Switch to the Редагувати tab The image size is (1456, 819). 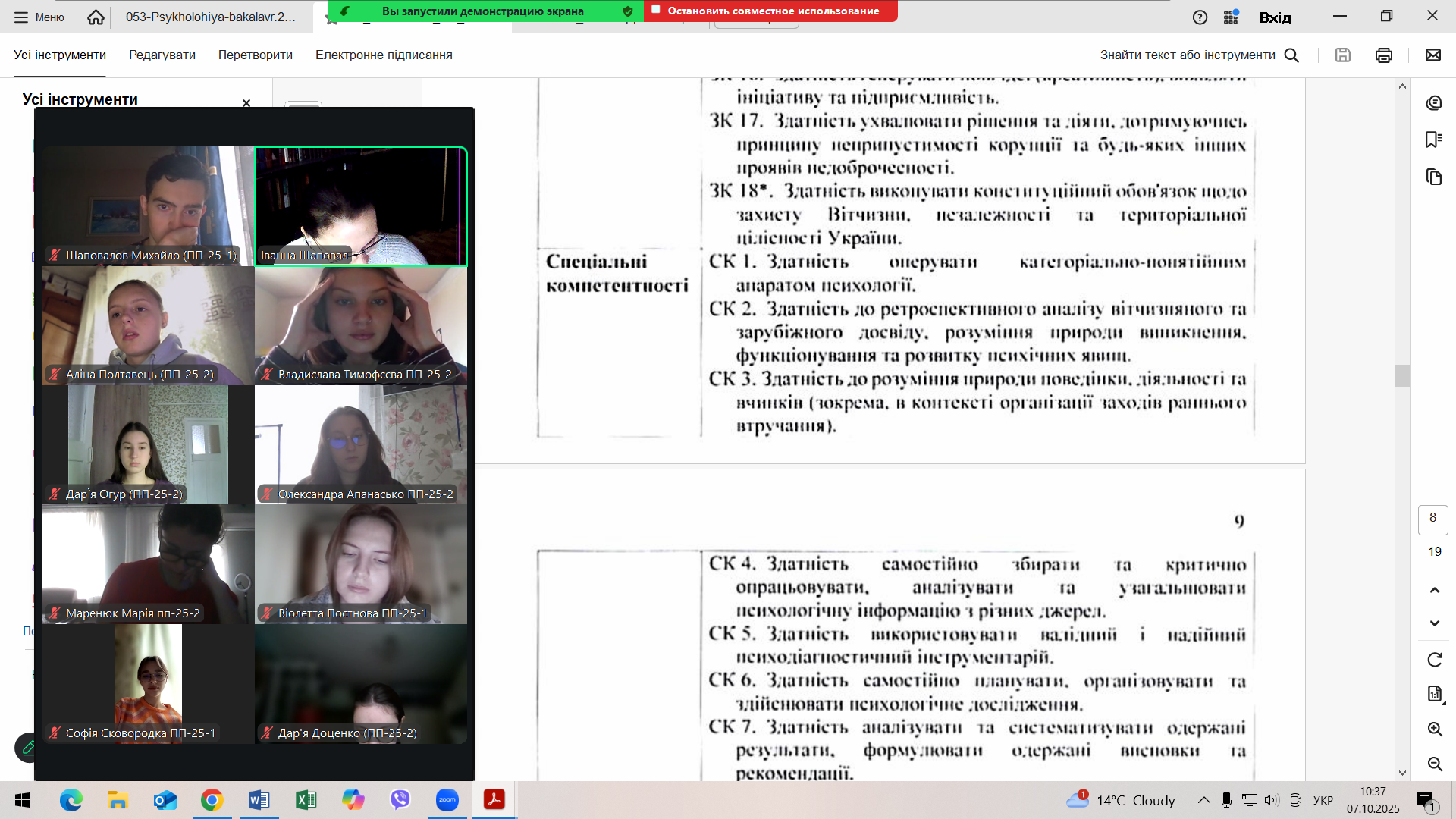(162, 55)
